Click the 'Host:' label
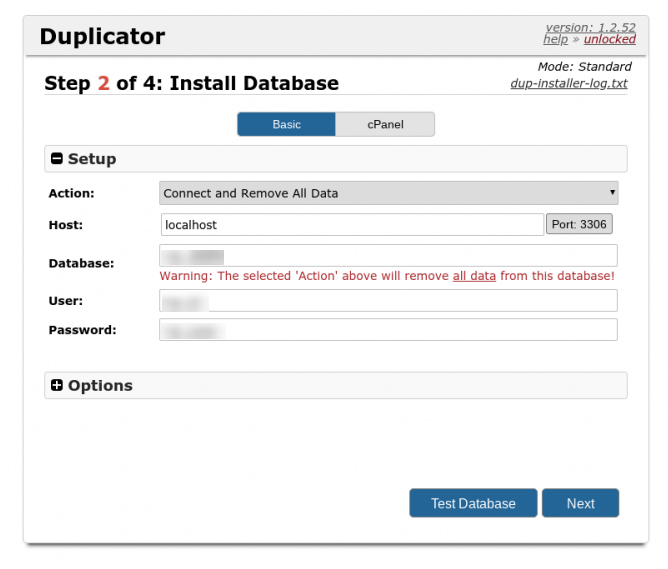The height and width of the screenshot is (569, 668). click(66, 225)
